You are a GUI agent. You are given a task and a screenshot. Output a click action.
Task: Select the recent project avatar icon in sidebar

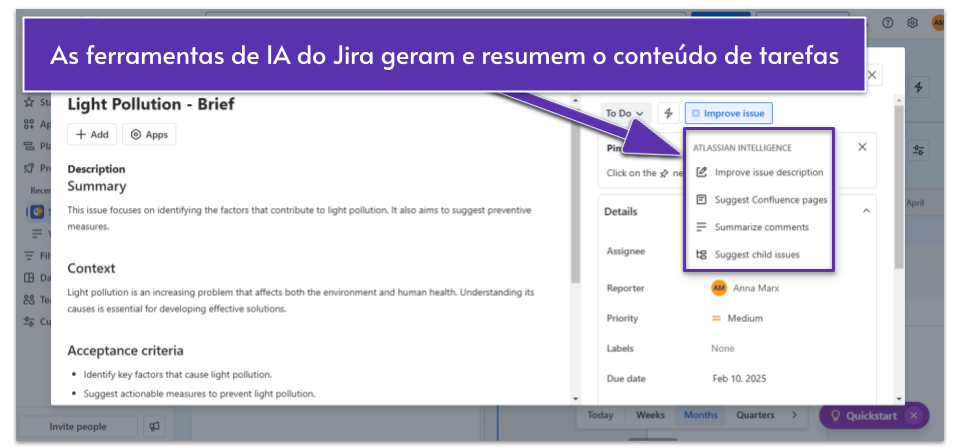pyautogui.click(x=37, y=212)
